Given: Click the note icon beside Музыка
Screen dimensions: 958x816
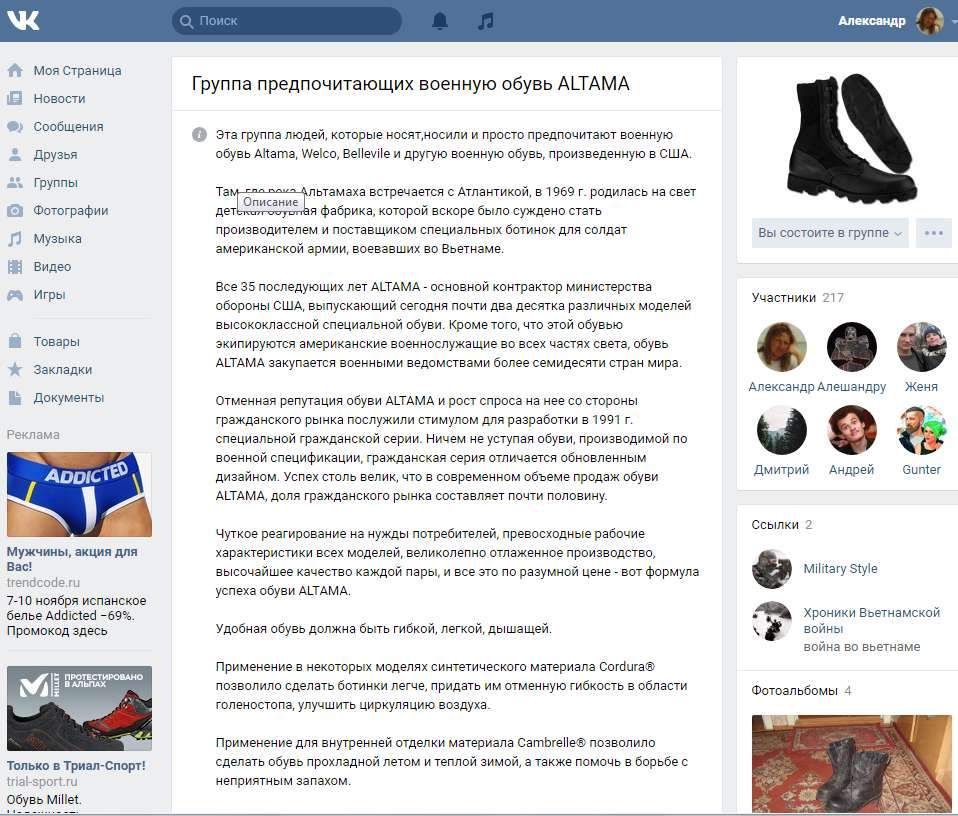Looking at the screenshot, I should pos(15,239).
